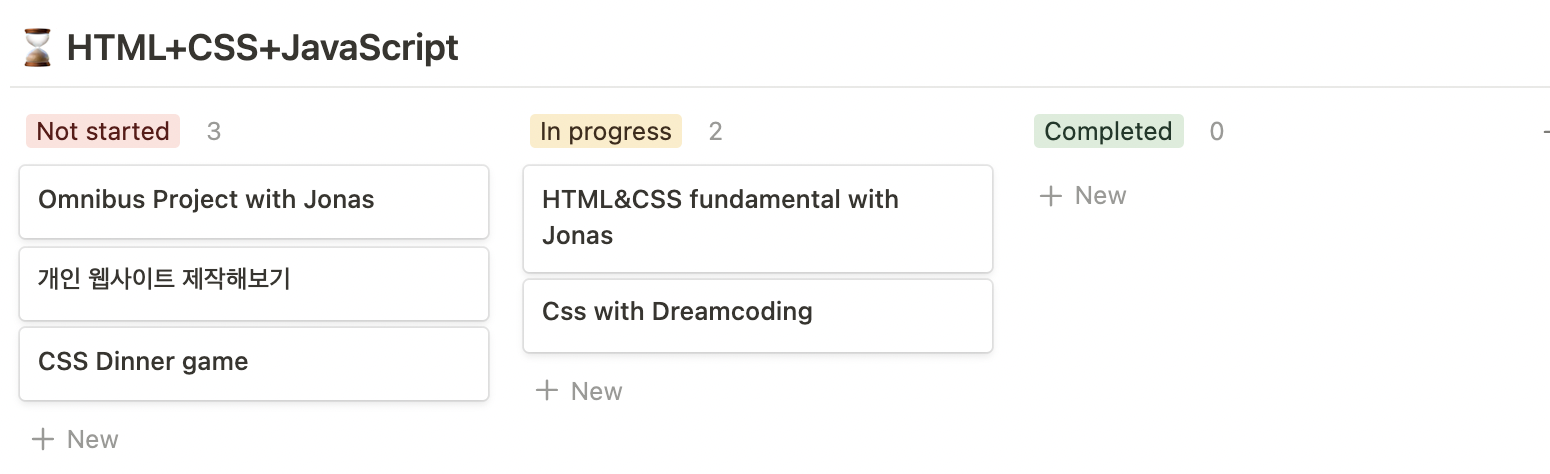This screenshot has height=474, width=1550.
Task: Click the card count 2 next to In progress
Action: coord(715,131)
